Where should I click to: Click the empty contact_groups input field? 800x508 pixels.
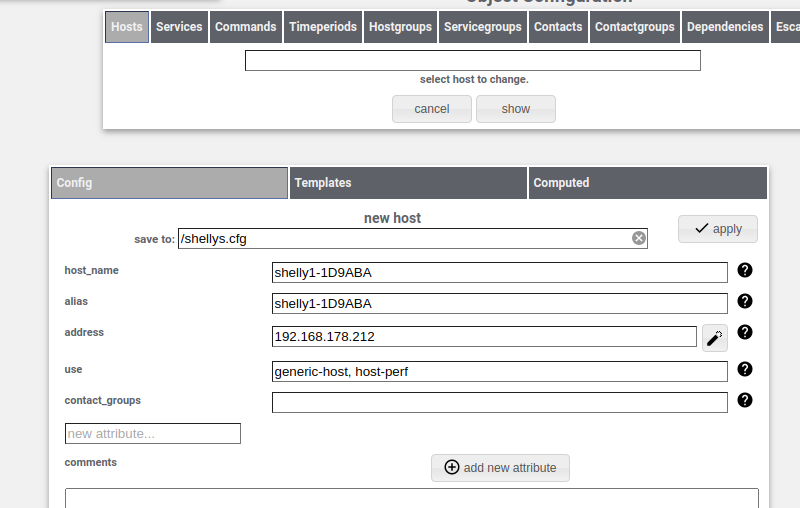499,402
